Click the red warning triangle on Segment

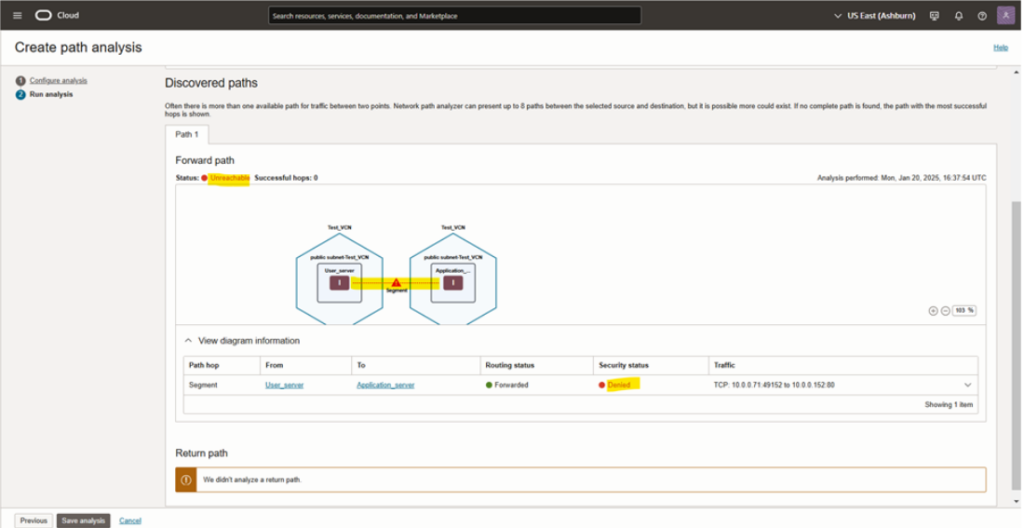pyautogui.click(x=396, y=283)
